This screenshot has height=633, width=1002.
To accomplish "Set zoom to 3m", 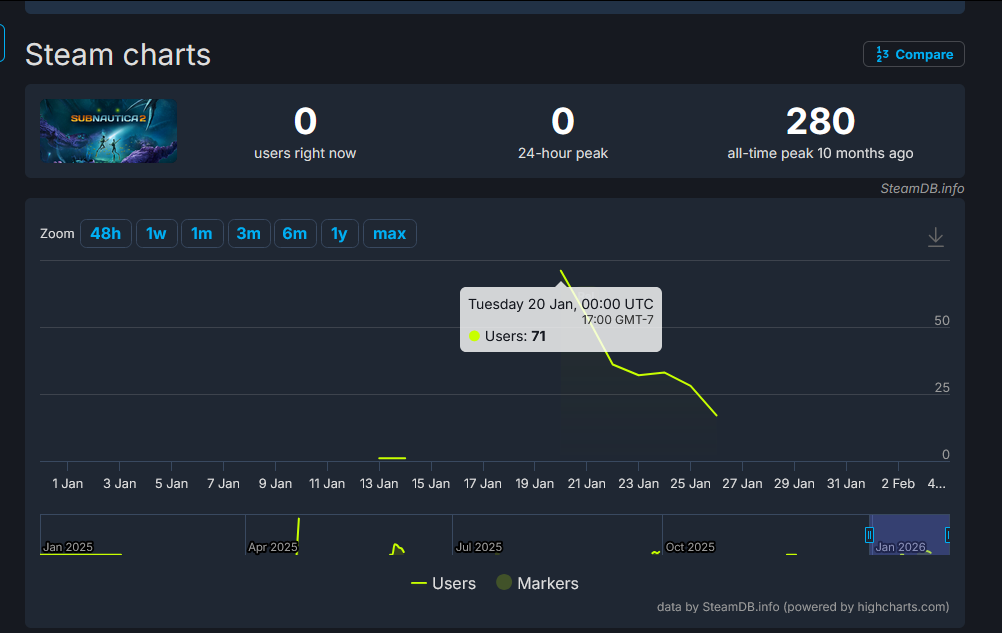I will tap(249, 234).
